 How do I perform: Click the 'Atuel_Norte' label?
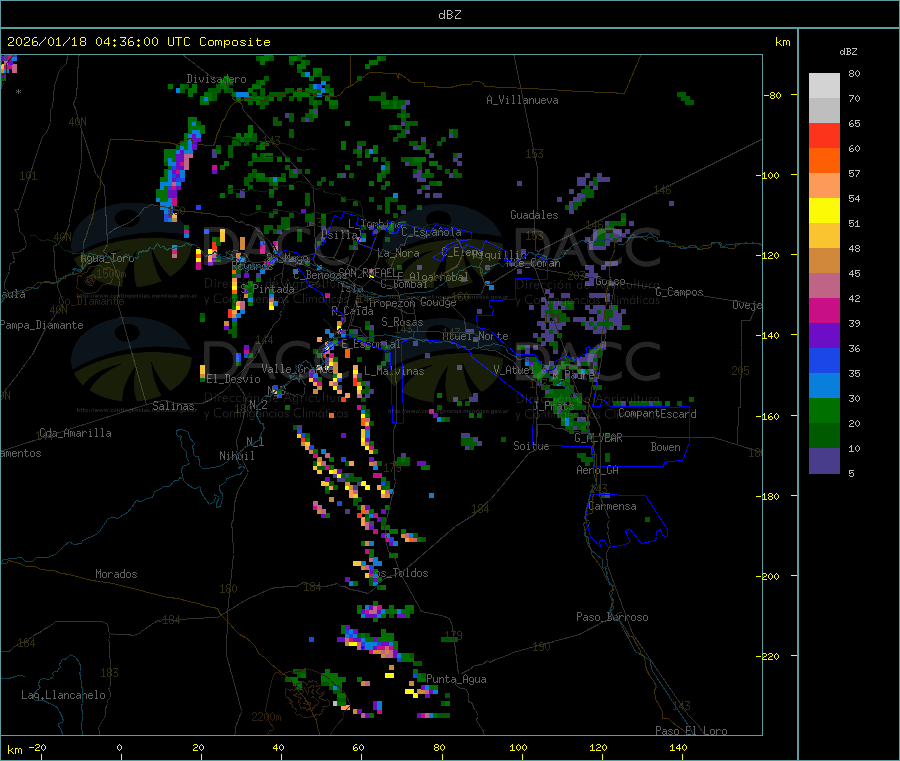pos(475,336)
